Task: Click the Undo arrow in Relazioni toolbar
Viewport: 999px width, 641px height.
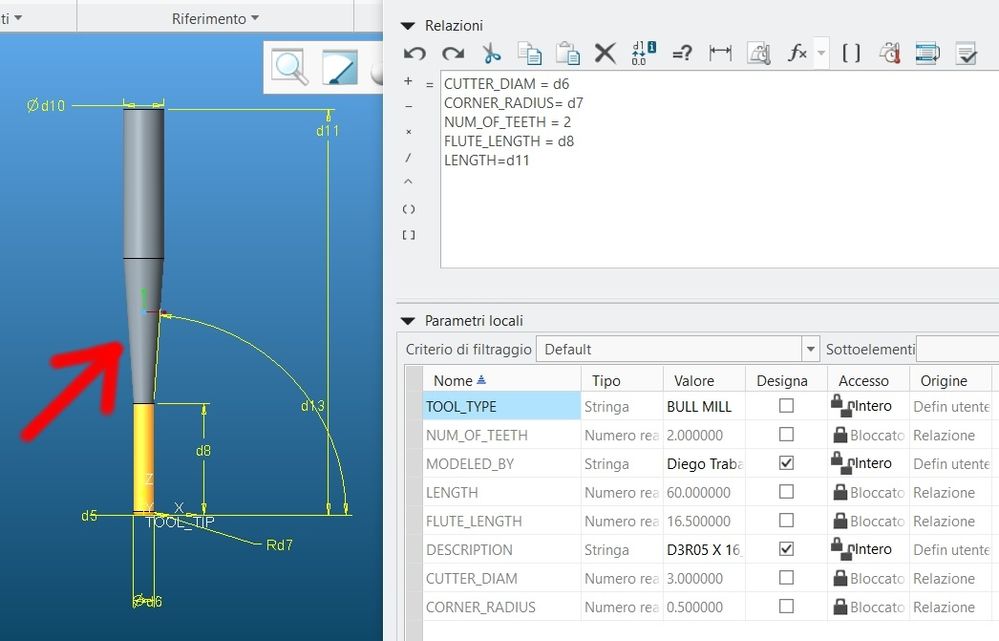Action: (414, 54)
